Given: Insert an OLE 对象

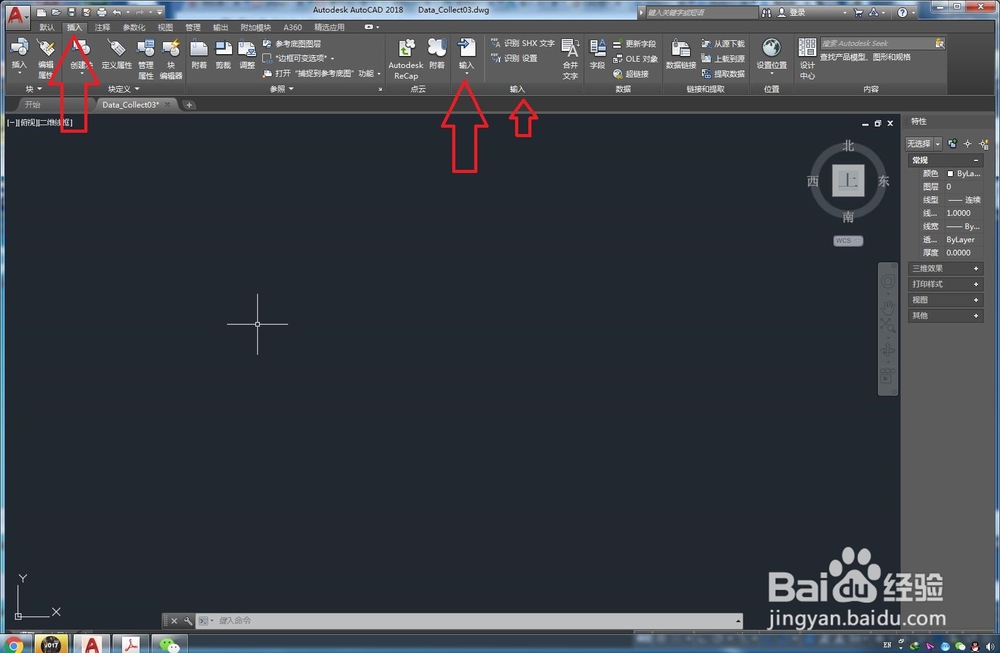Looking at the screenshot, I should 635,59.
